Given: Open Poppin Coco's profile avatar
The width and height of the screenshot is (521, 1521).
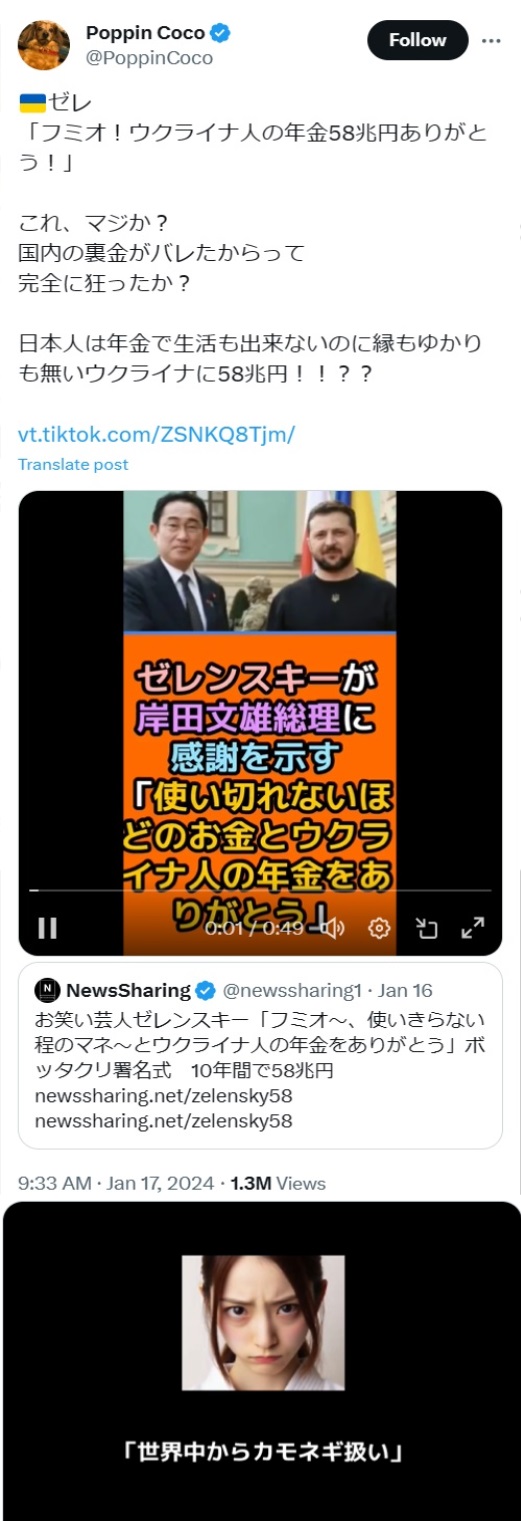Looking at the screenshot, I should click(44, 45).
